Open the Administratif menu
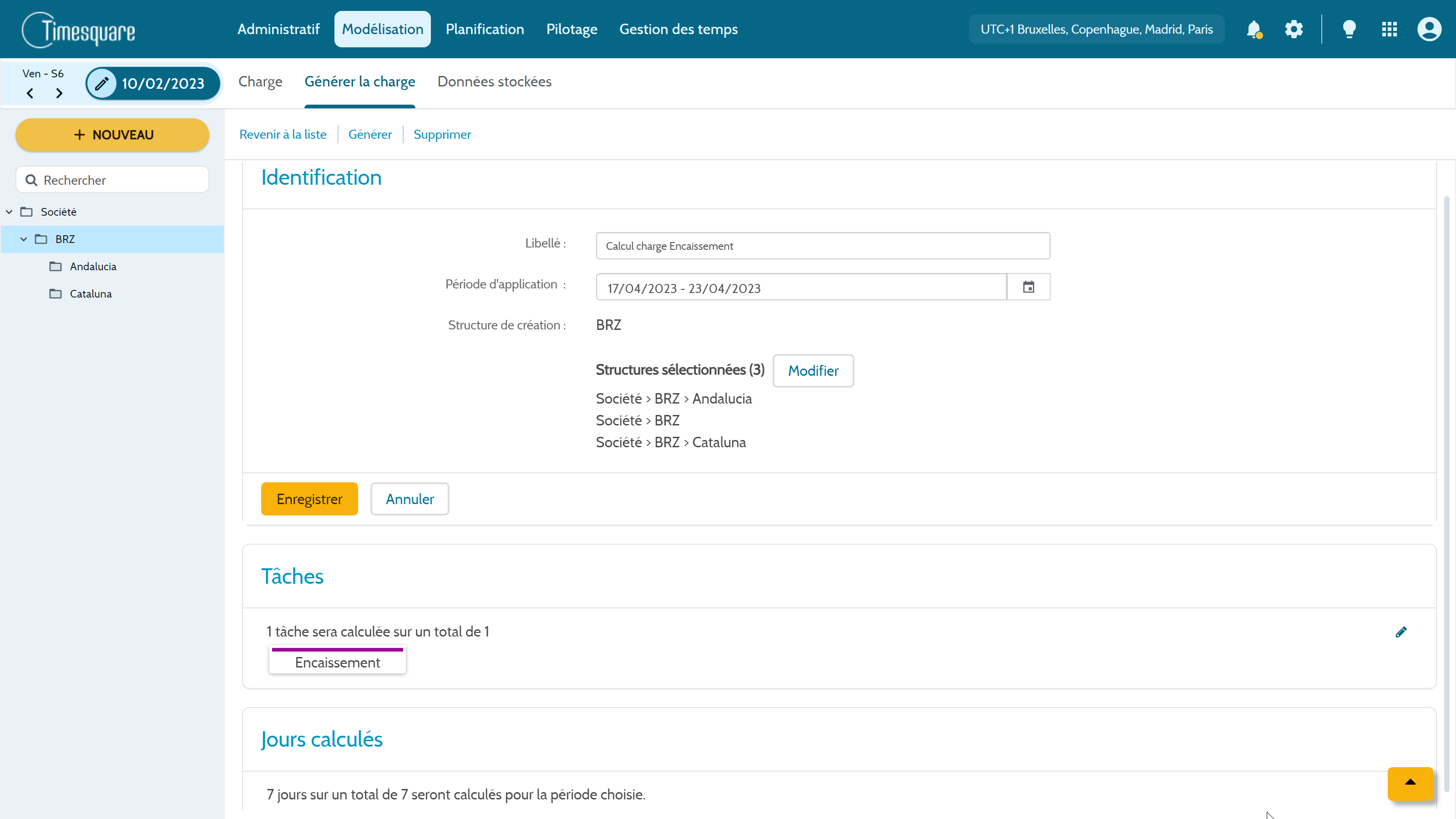 [278, 30]
